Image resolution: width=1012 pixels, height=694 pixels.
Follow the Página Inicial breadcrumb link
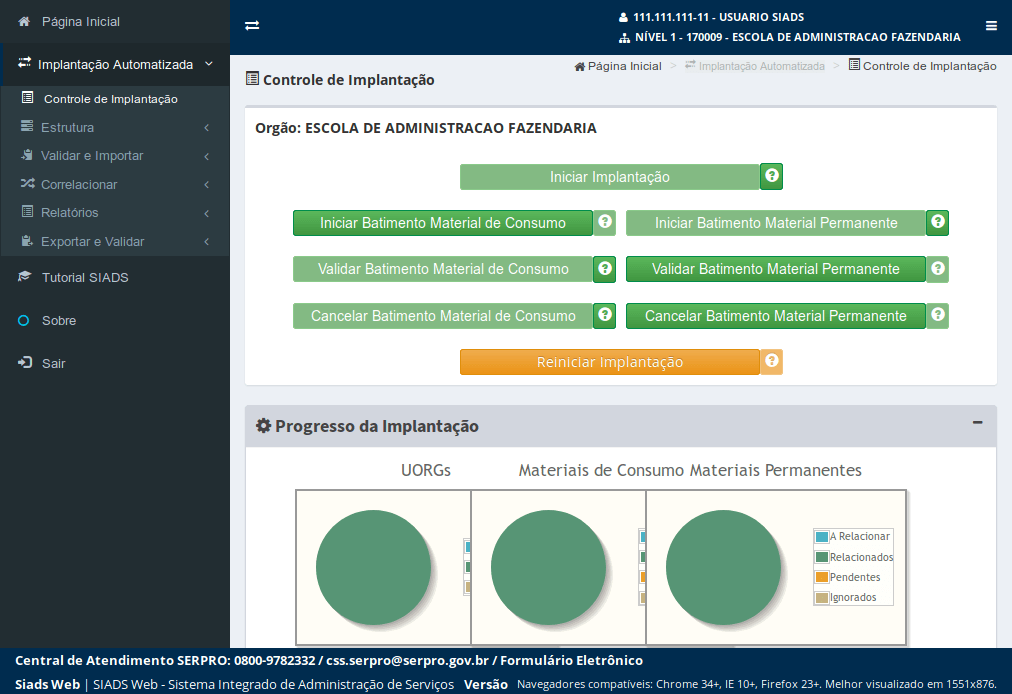[x=618, y=66]
